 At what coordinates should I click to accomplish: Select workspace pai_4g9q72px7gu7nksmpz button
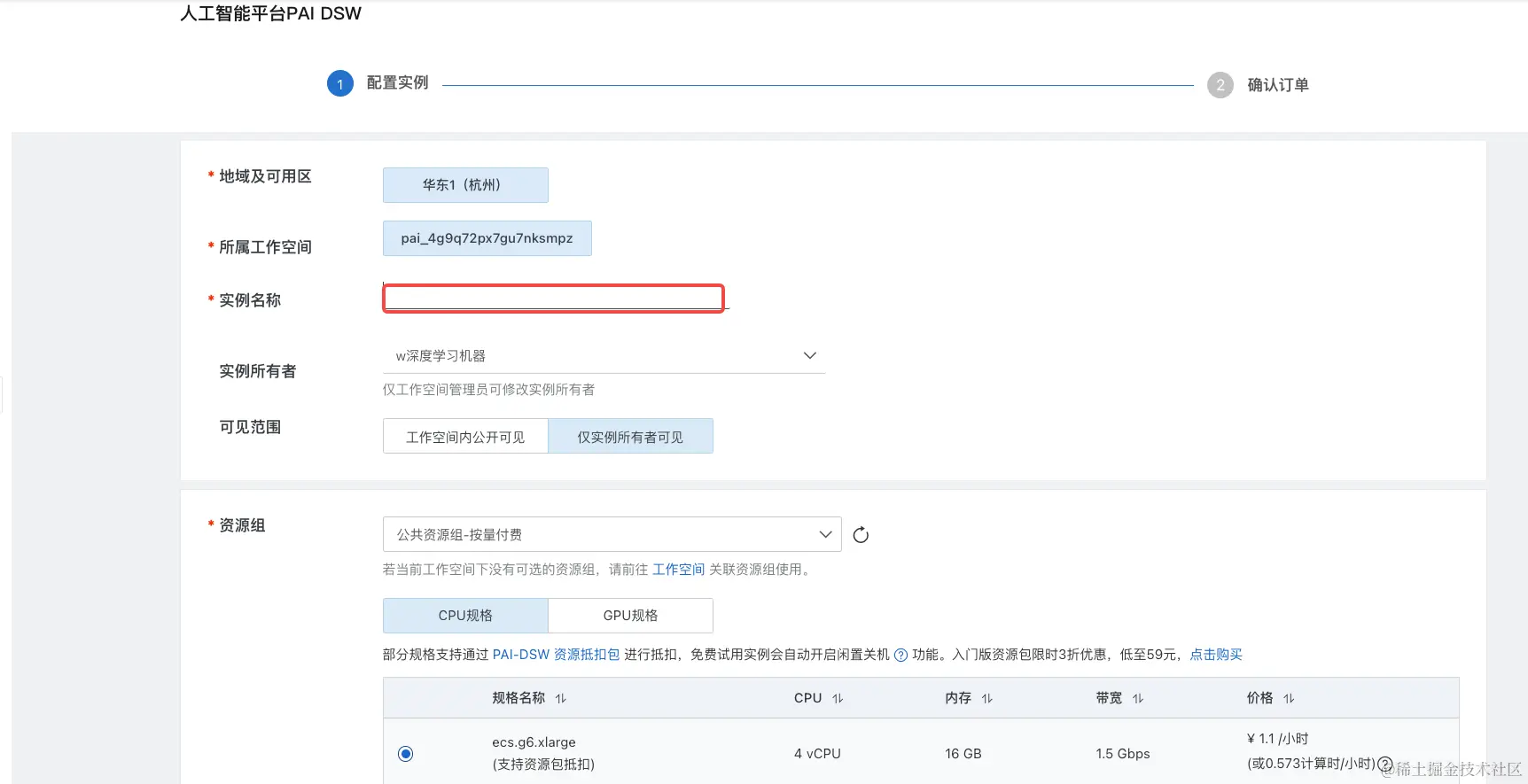(x=487, y=238)
